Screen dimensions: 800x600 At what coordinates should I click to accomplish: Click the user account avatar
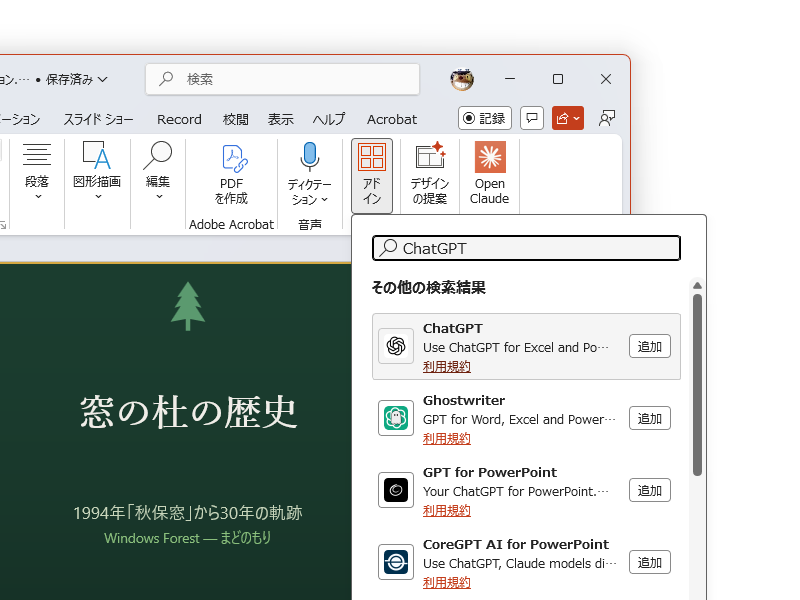[x=462, y=79]
